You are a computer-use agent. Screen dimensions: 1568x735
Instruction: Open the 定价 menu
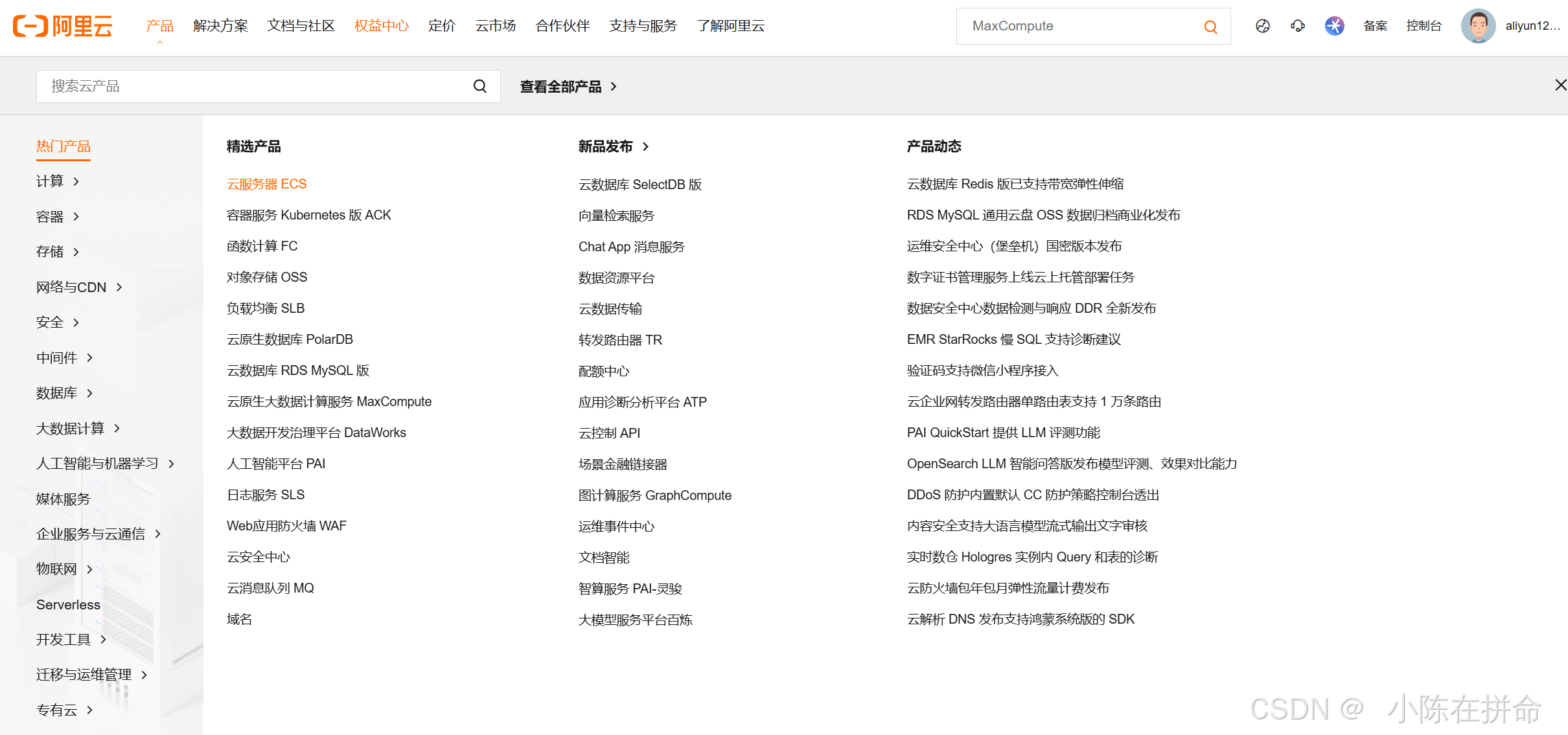click(x=442, y=26)
